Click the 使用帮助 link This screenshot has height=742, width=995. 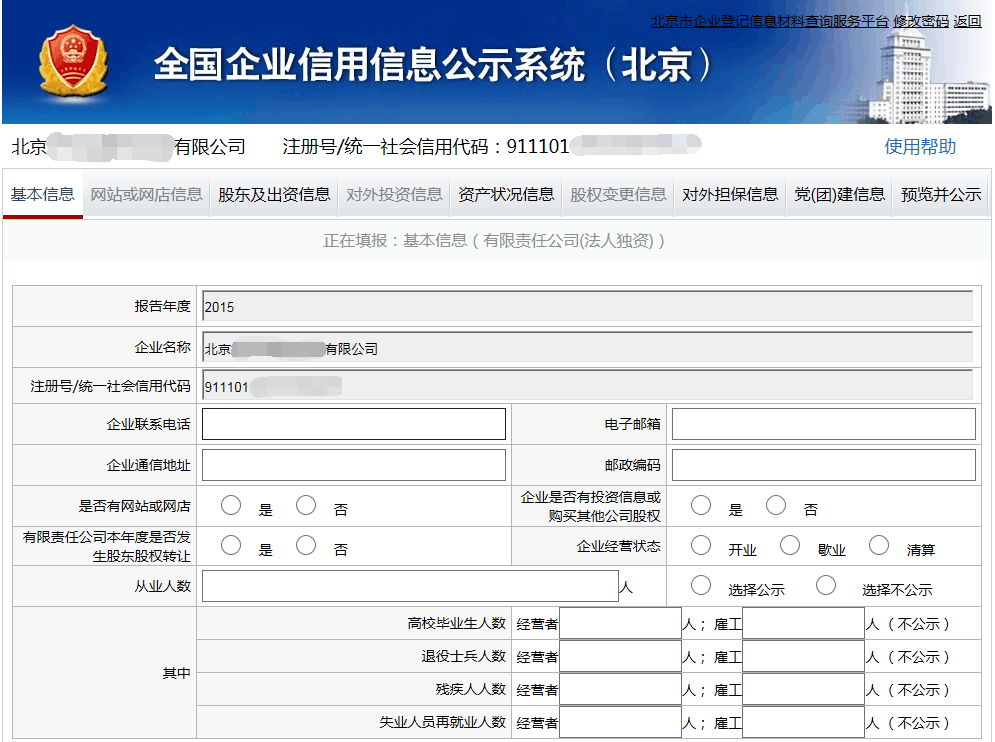coord(920,147)
